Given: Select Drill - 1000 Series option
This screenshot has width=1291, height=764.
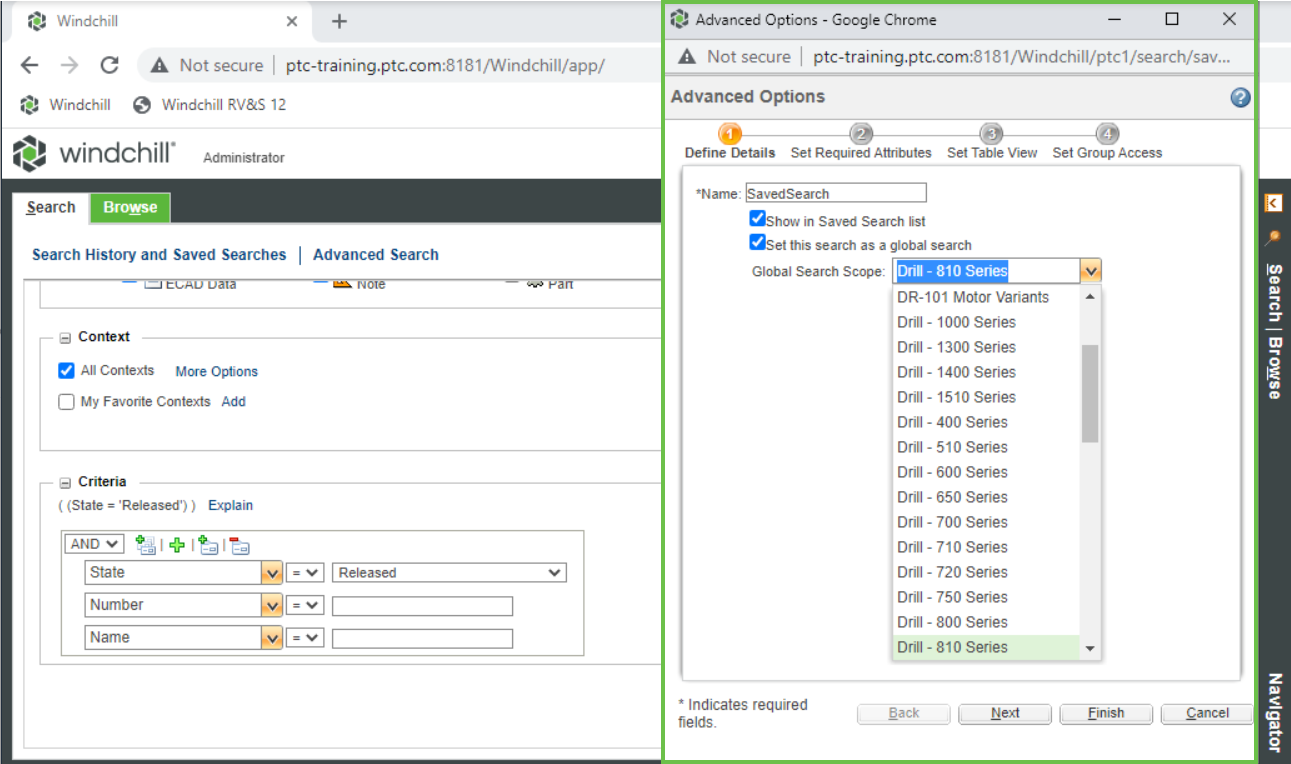Looking at the screenshot, I should coord(986,322).
